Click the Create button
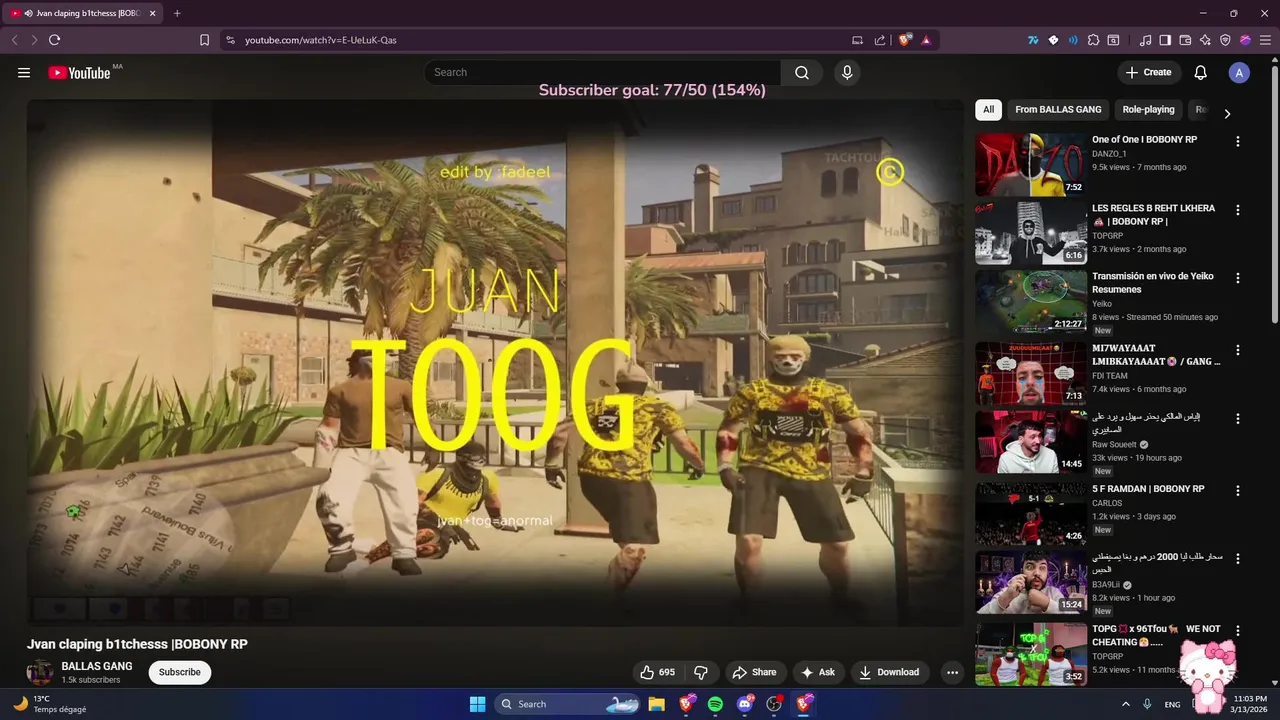Viewport: 1280px width, 720px height. pos(1148,72)
